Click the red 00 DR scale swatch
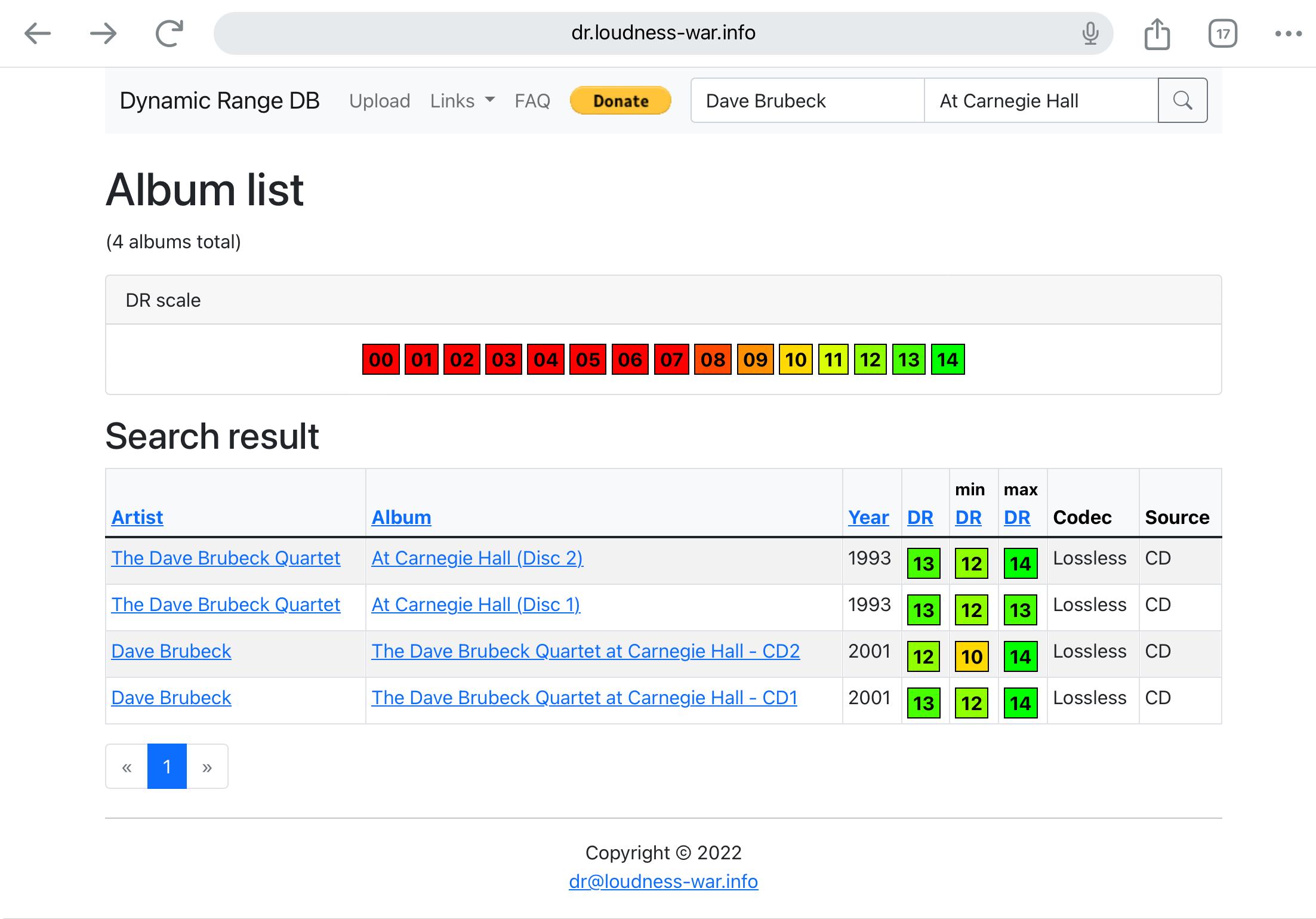 (x=381, y=359)
